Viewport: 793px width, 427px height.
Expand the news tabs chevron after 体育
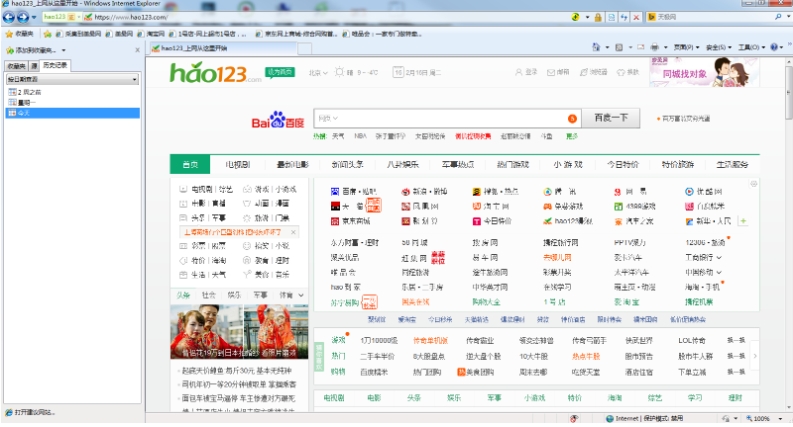(301, 295)
